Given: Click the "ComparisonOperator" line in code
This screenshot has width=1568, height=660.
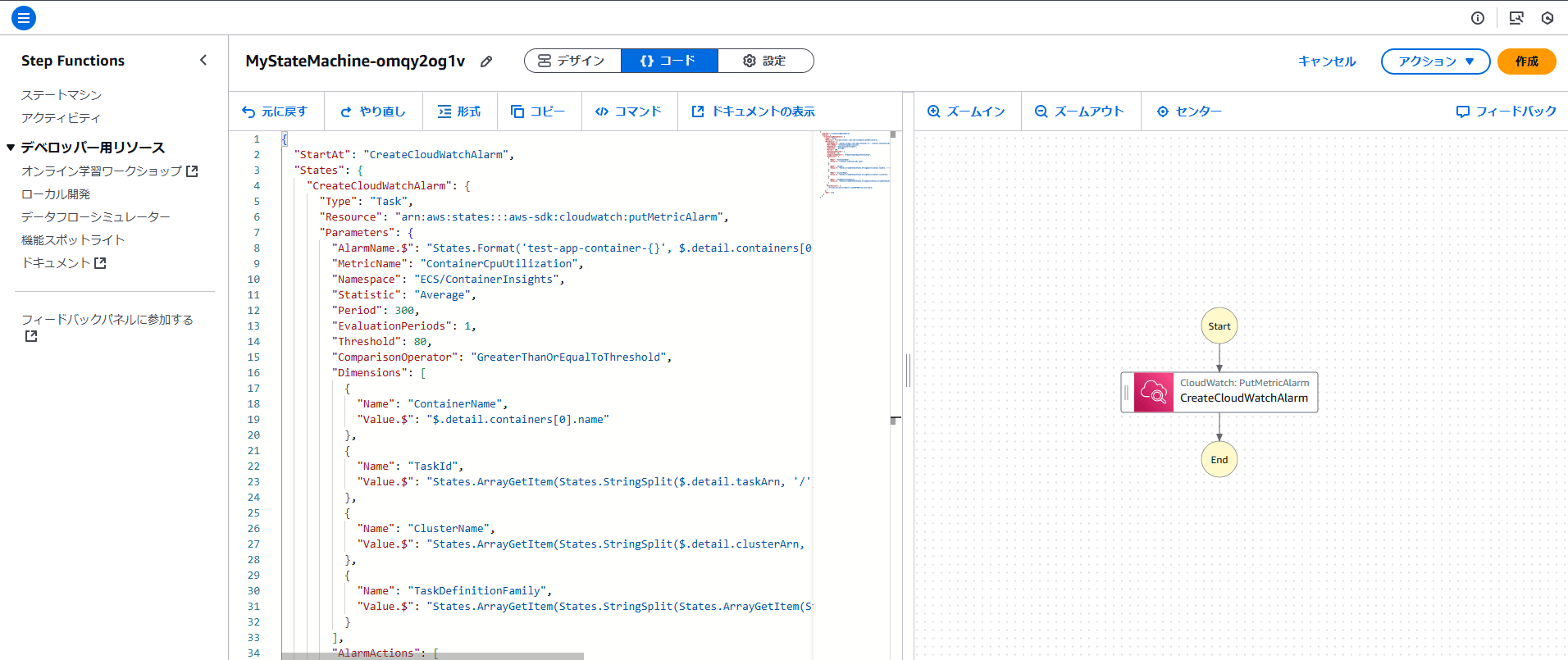Looking at the screenshot, I should coord(502,357).
